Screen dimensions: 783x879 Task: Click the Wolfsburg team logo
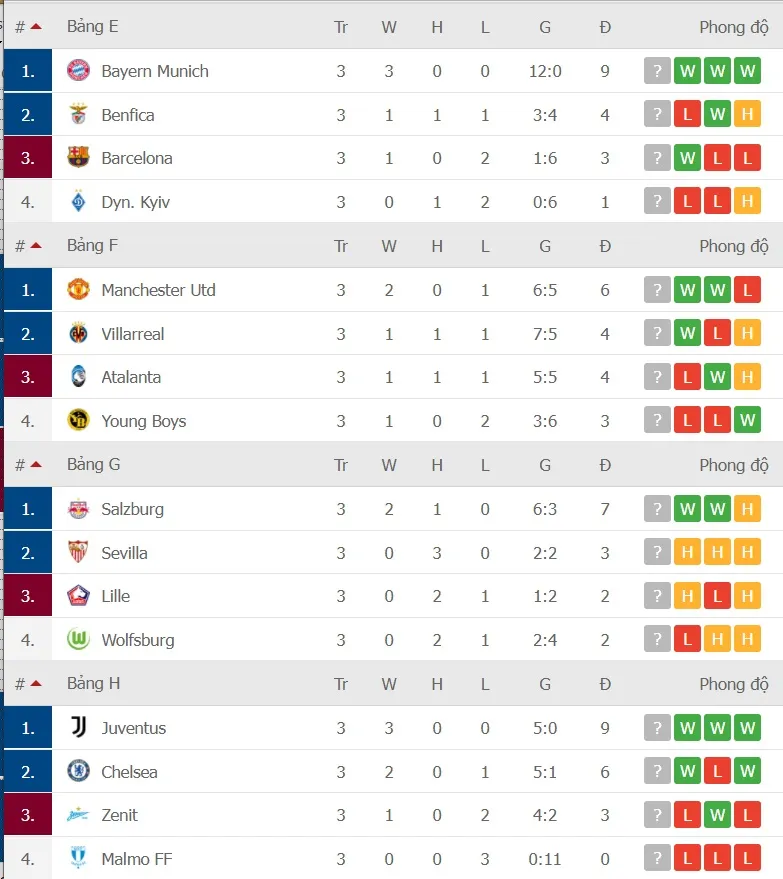coord(78,640)
